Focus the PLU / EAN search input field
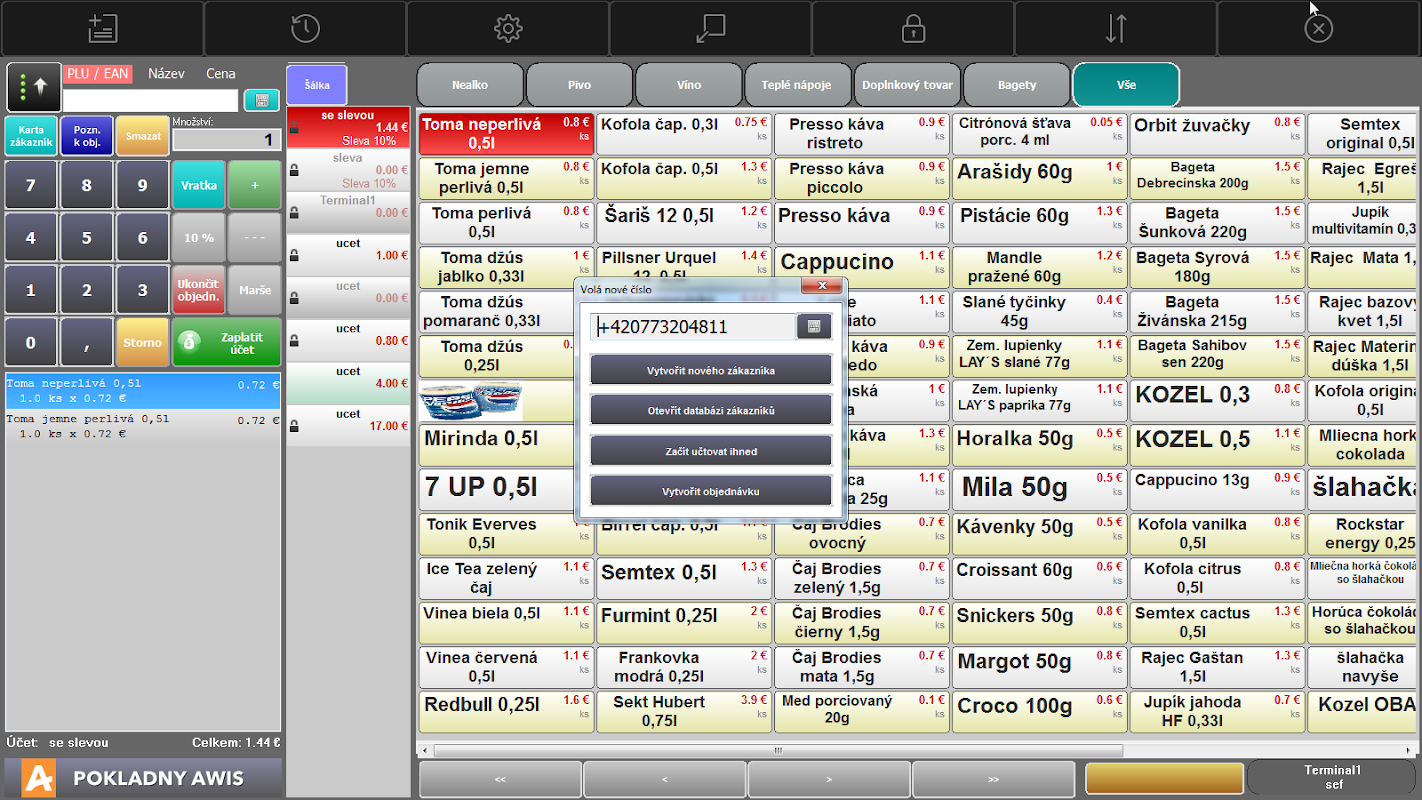This screenshot has width=1422, height=800. 151,100
